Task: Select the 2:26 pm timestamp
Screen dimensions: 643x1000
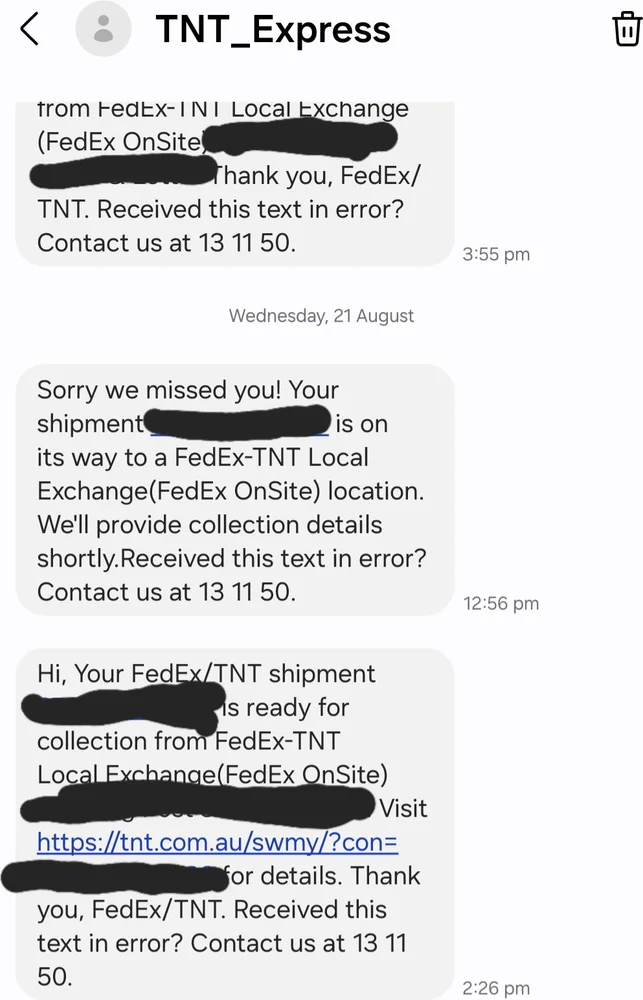Action: click(x=497, y=985)
